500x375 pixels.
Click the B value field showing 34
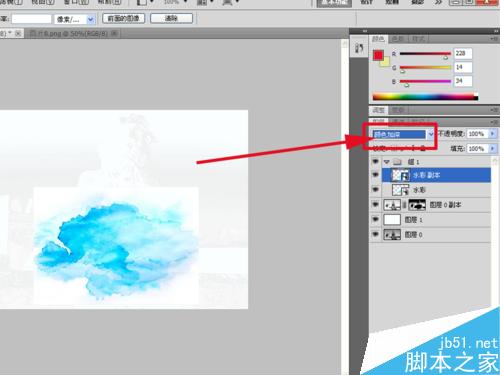click(x=463, y=81)
